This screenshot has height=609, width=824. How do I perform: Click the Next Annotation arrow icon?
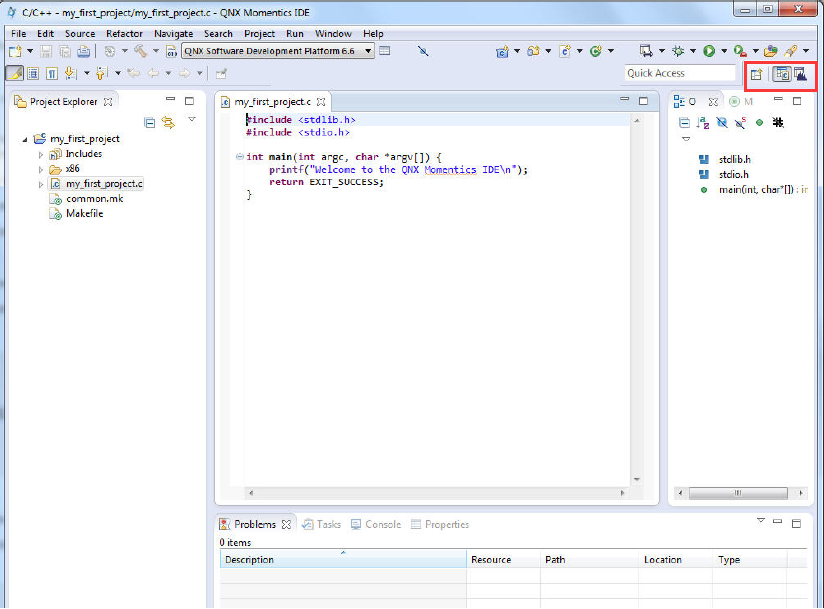click(71, 74)
